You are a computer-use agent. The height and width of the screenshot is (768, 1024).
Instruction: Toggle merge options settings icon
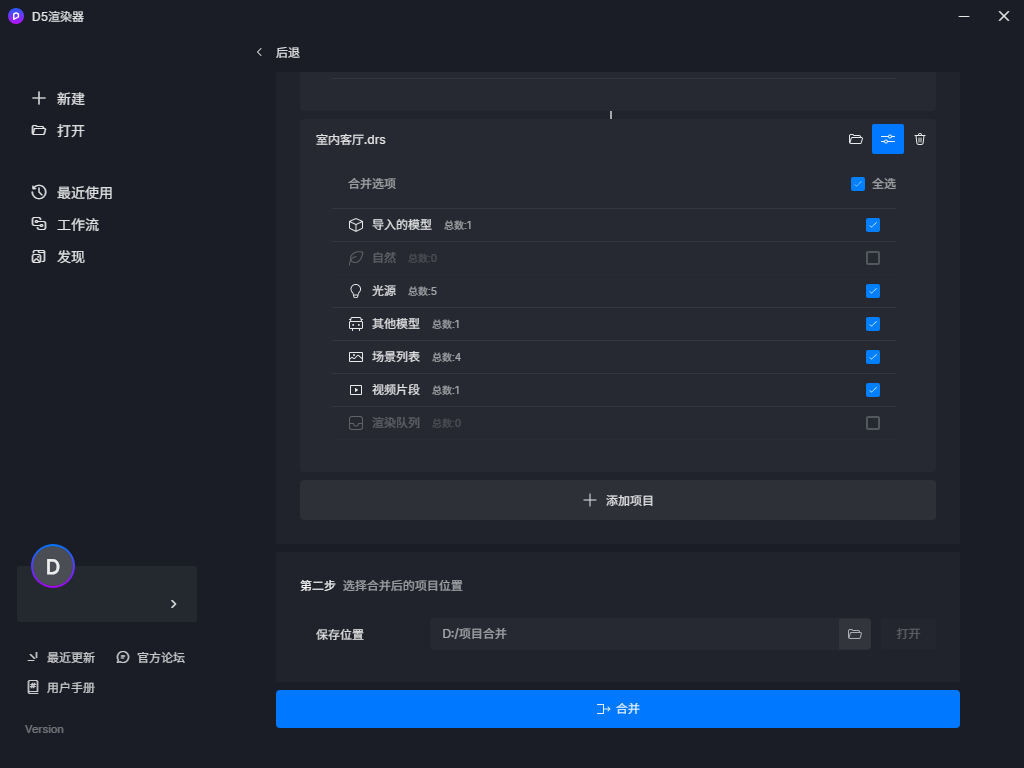[x=887, y=139]
